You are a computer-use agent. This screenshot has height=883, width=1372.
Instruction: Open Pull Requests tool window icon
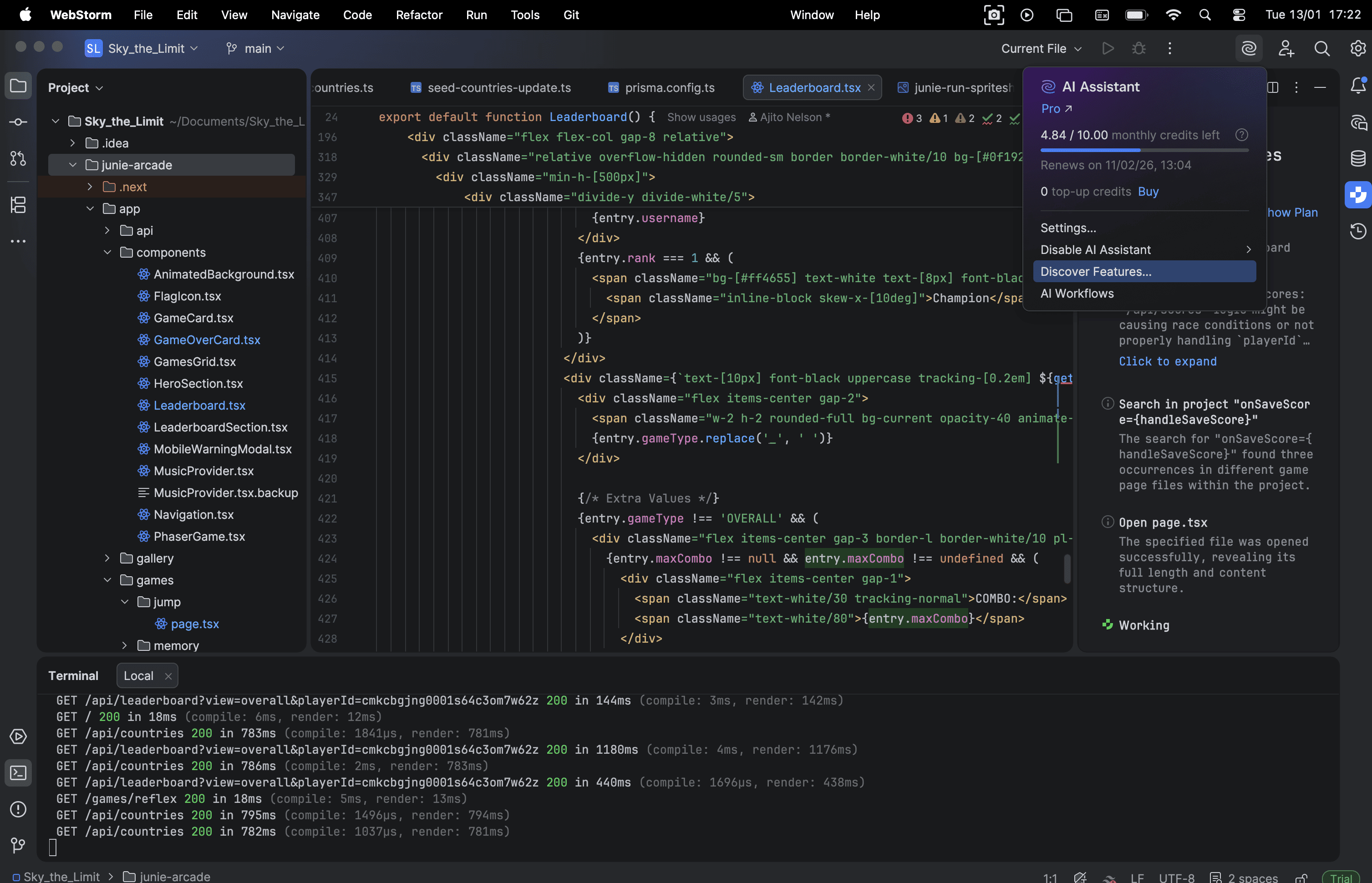[18, 159]
